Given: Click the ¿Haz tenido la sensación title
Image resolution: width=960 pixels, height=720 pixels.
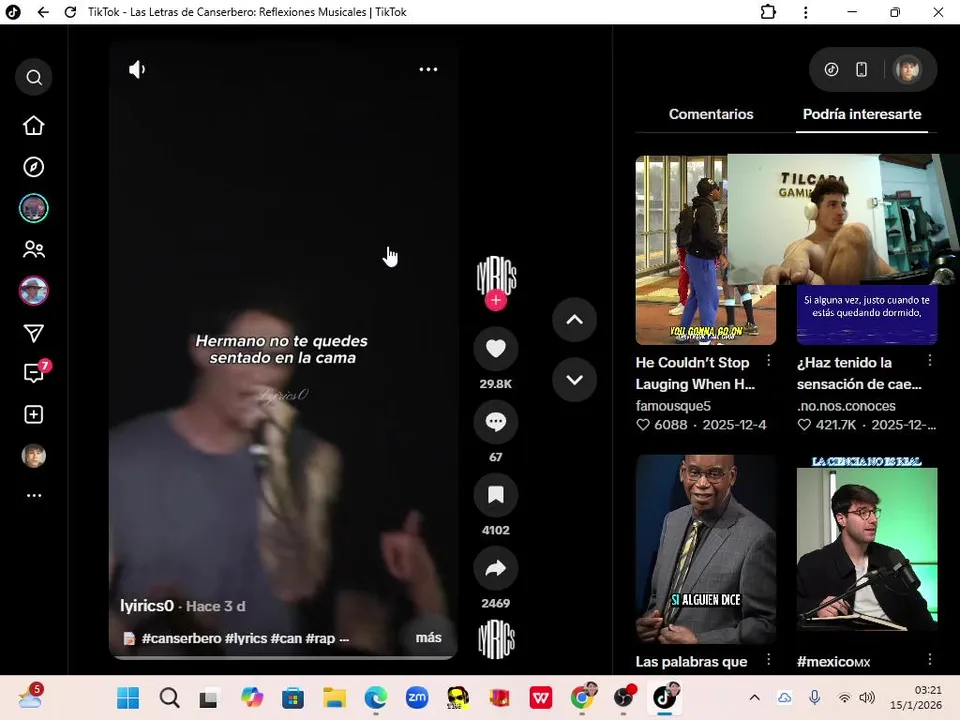Looking at the screenshot, I should (859, 373).
